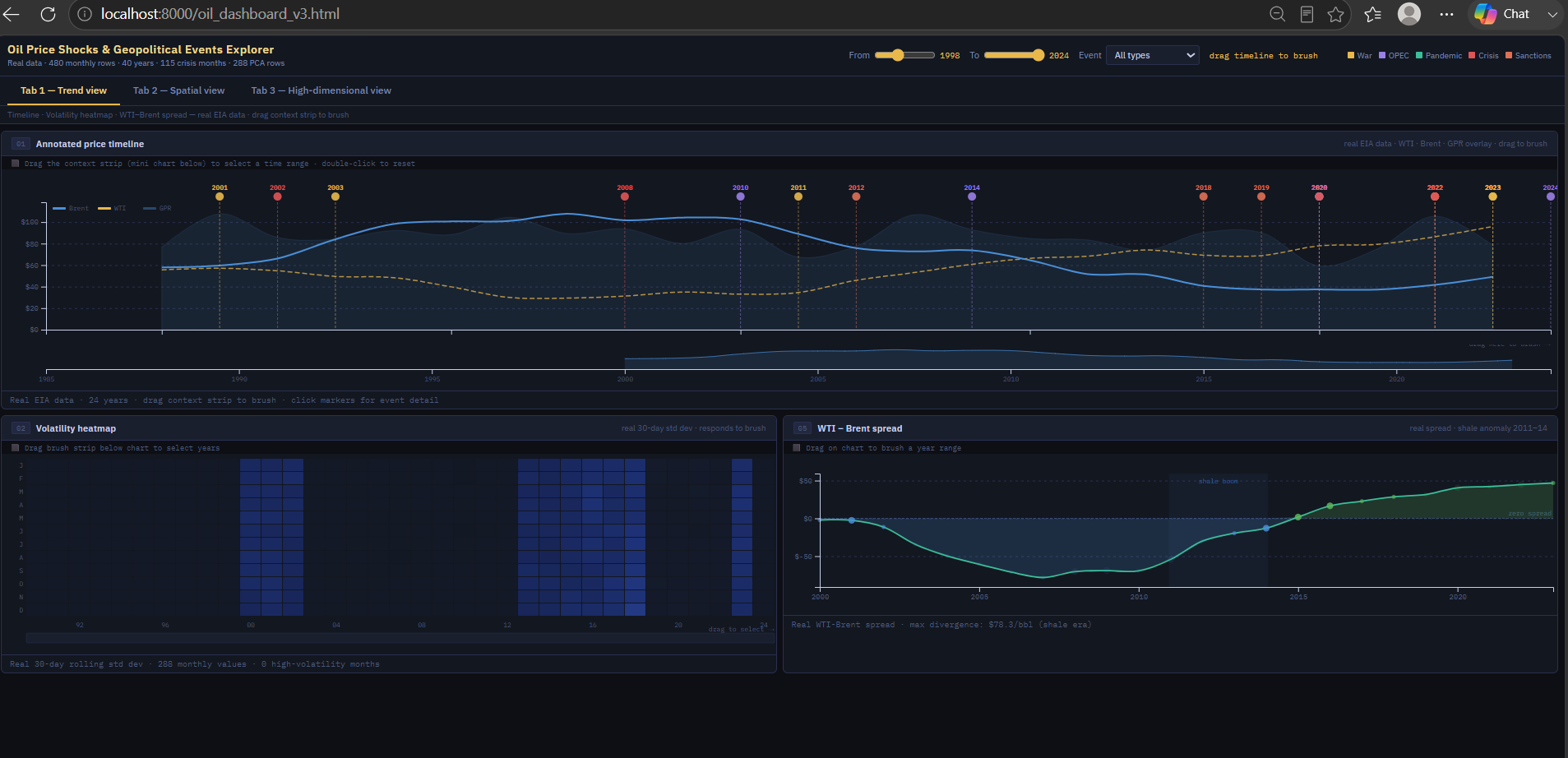Click the From year slider handle
The height and width of the screenshot is (758, 1568).
point(898,55)
